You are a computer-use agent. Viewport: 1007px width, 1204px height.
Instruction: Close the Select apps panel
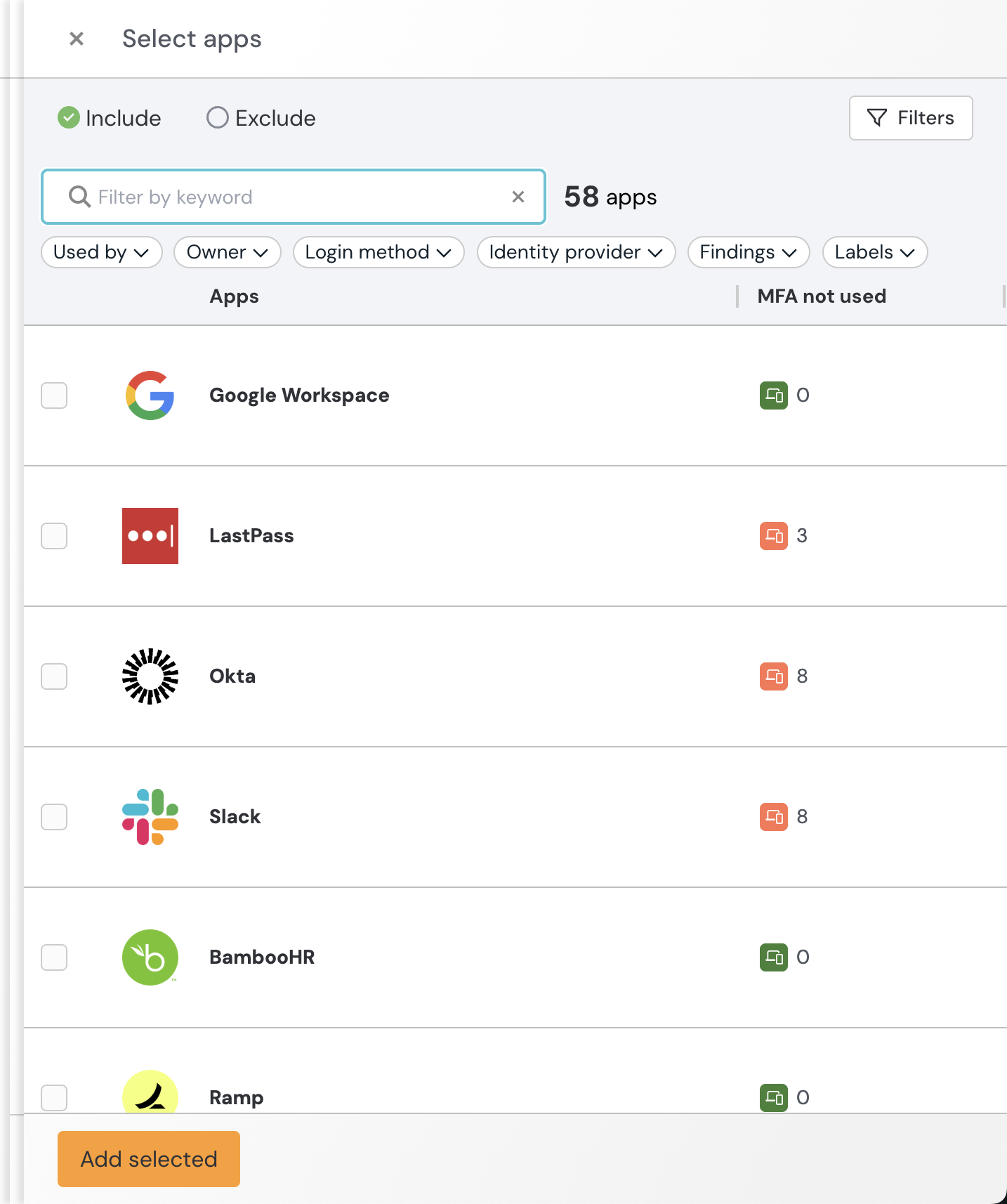[x=77, y=39]
